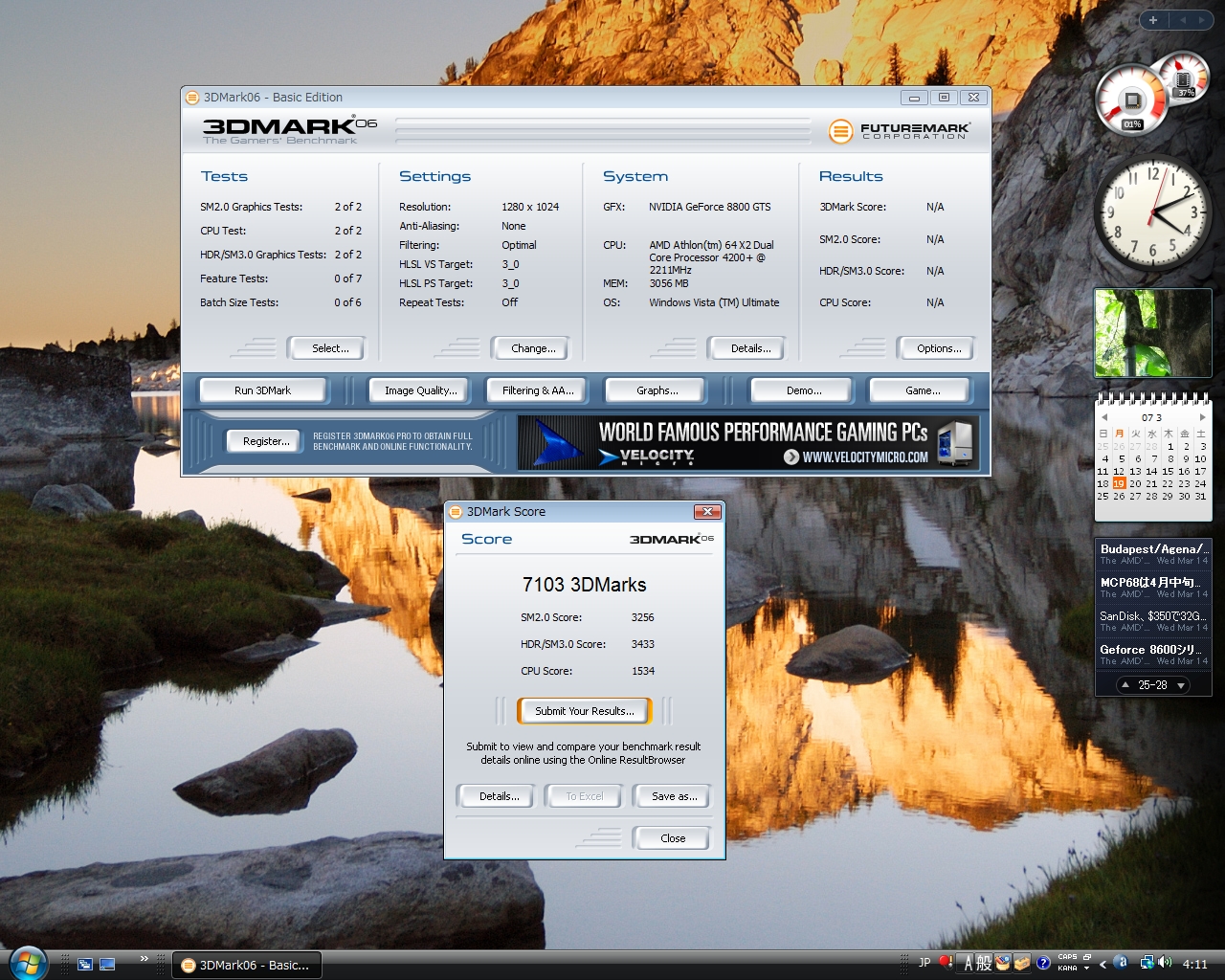Toggle CAPS in the language bar

[1068, 957]
